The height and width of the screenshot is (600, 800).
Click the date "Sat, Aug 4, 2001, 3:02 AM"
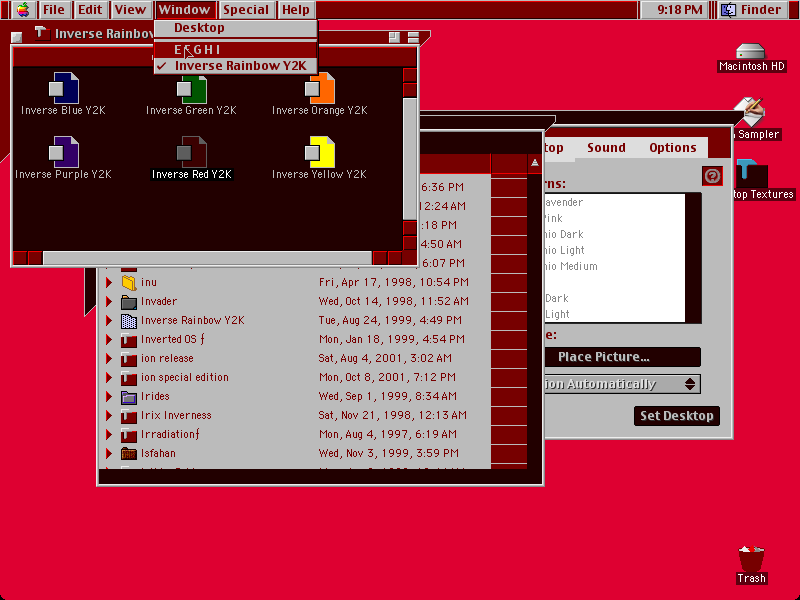point(385,359)
